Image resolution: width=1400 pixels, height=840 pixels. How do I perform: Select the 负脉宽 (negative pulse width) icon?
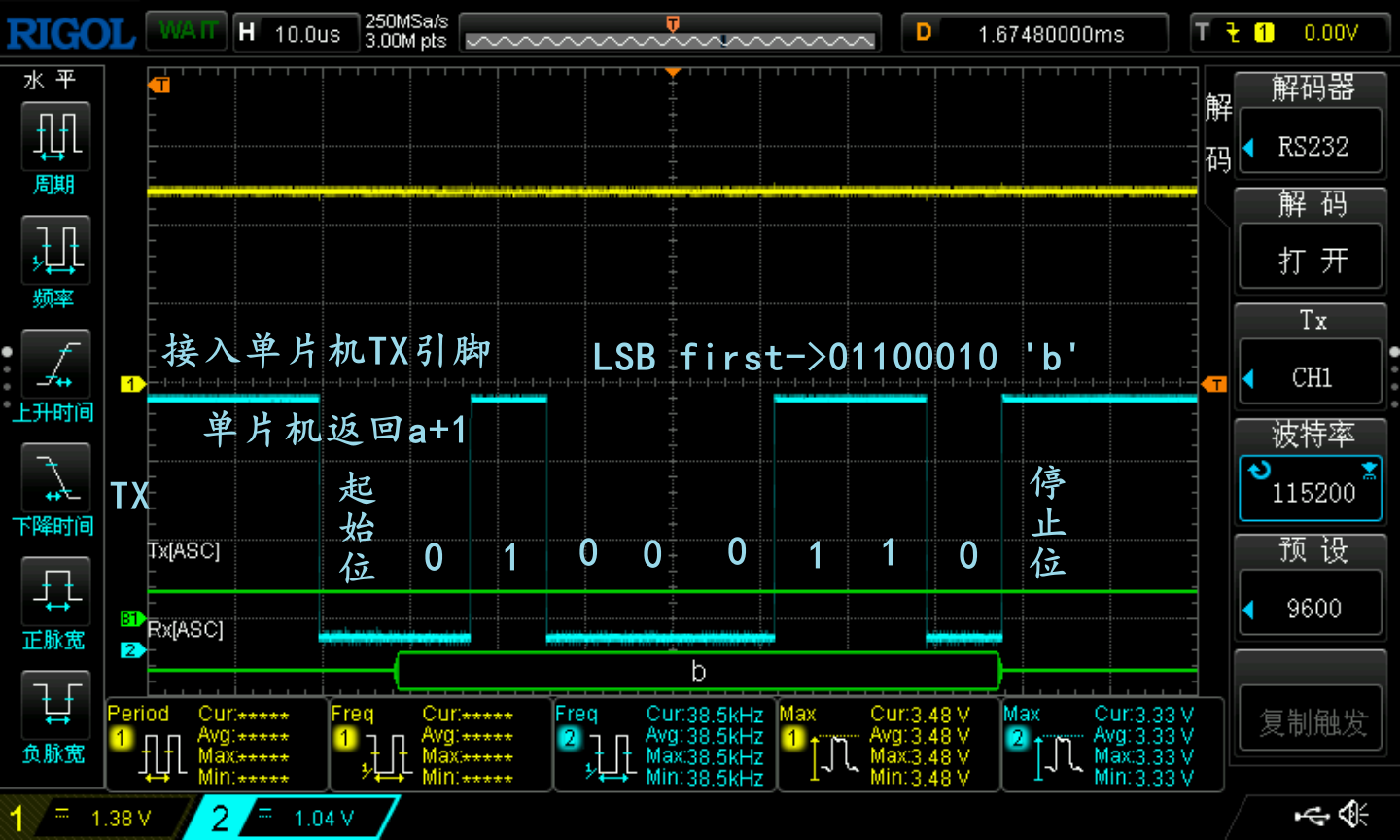pos(54,705)
